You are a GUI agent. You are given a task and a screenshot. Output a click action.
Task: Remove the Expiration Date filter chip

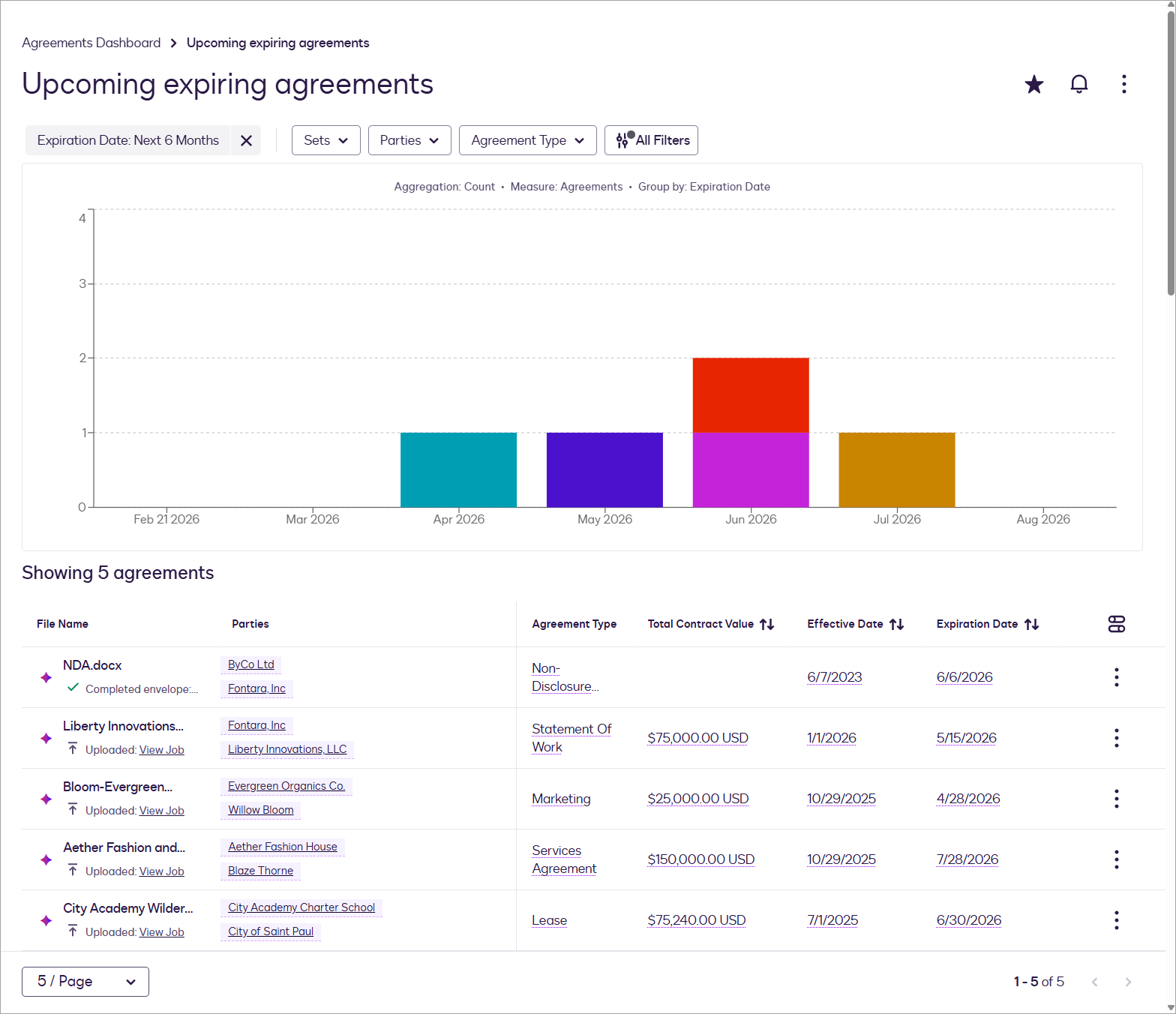pos(246,140)
